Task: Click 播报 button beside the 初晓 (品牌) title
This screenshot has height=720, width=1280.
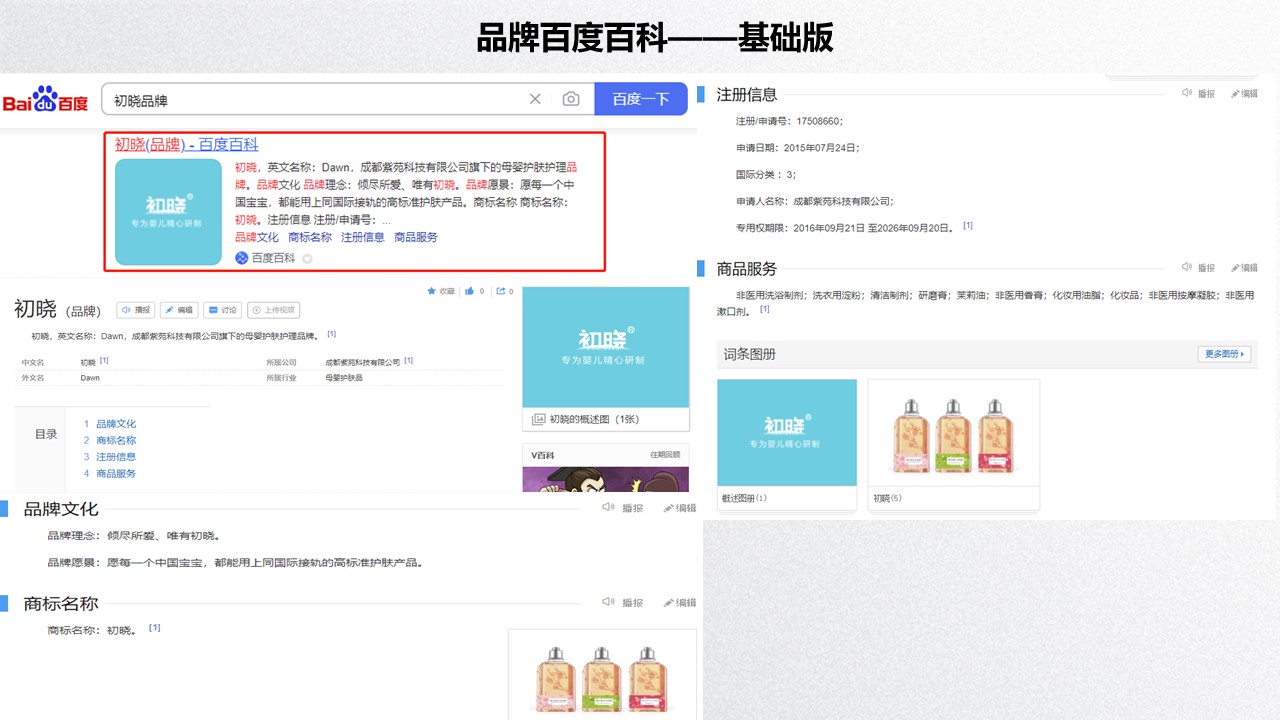Action: (x=136, y=310)
